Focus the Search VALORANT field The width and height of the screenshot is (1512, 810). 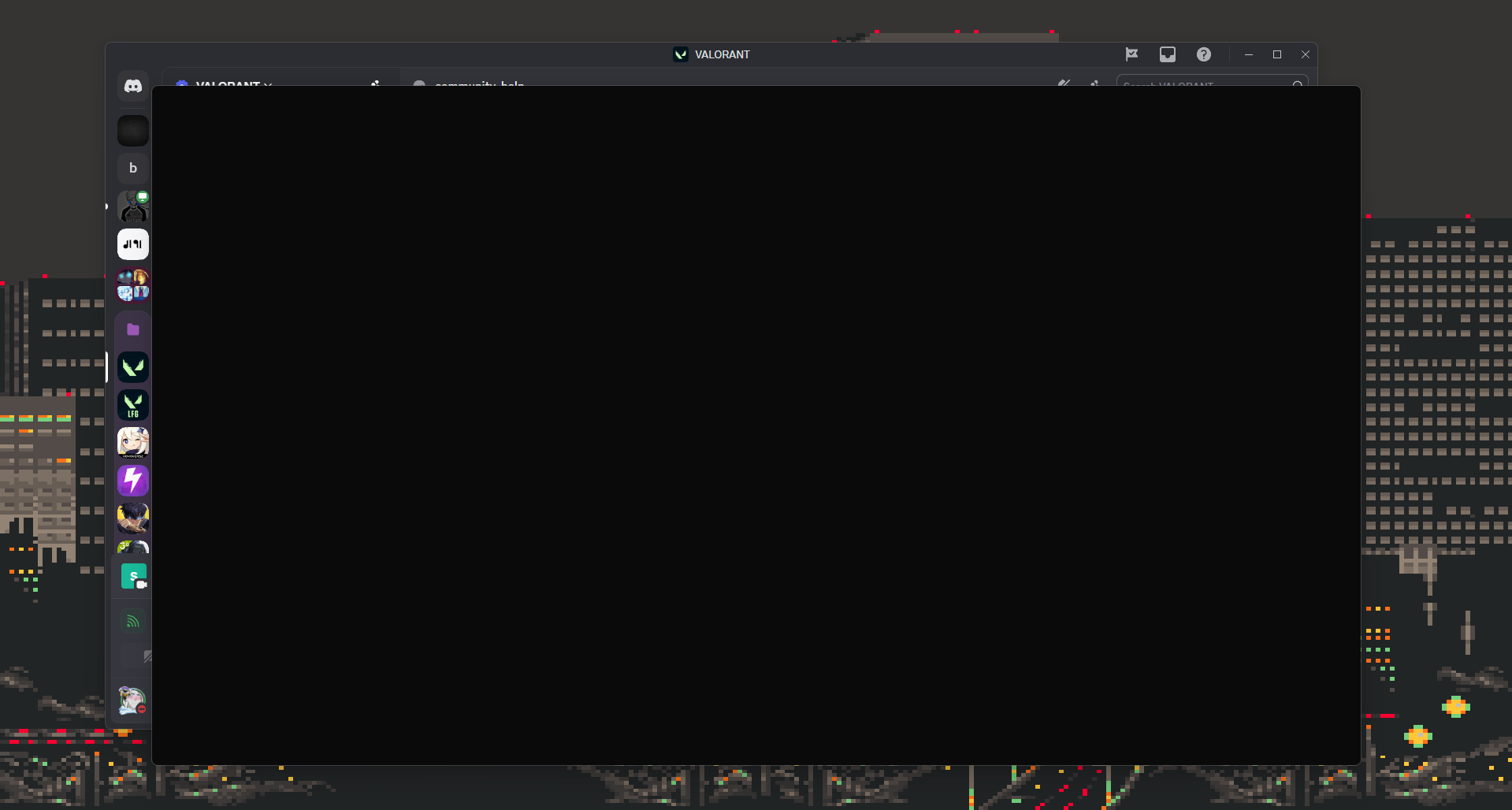pos(1212,81)
